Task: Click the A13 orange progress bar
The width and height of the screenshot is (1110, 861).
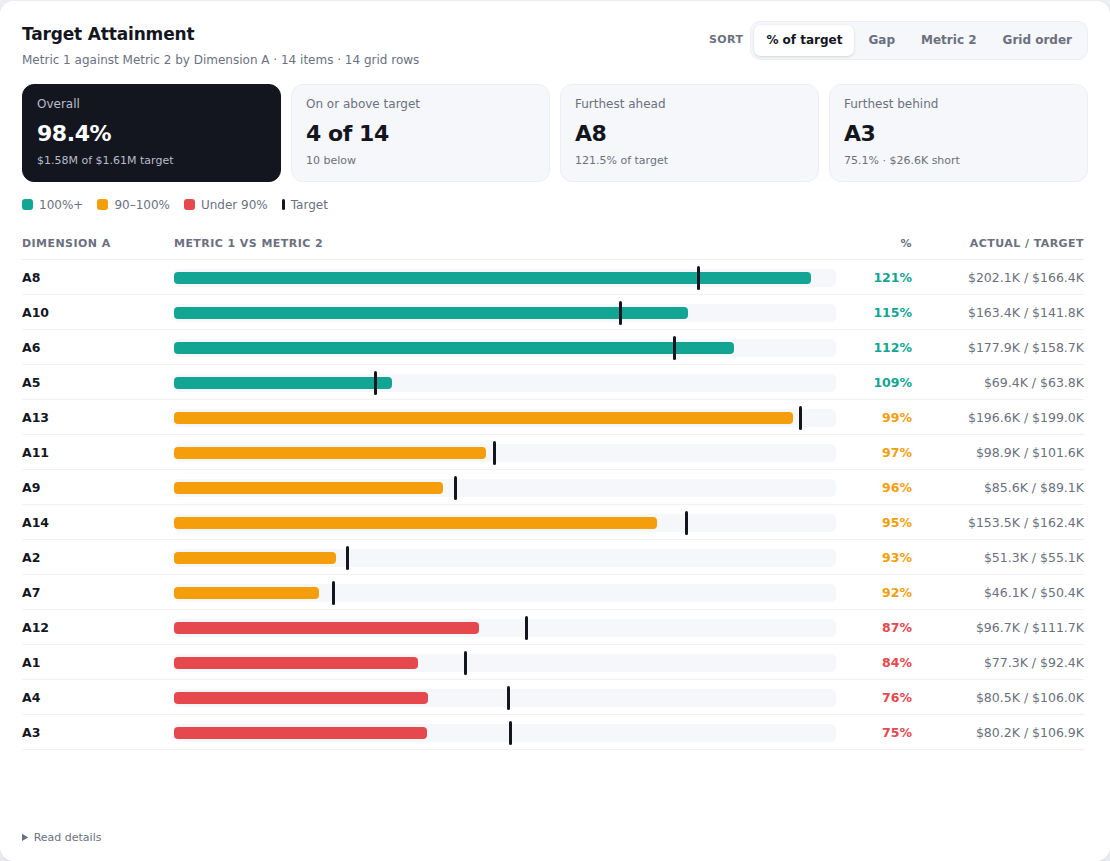Action: (x=484, y=418)
